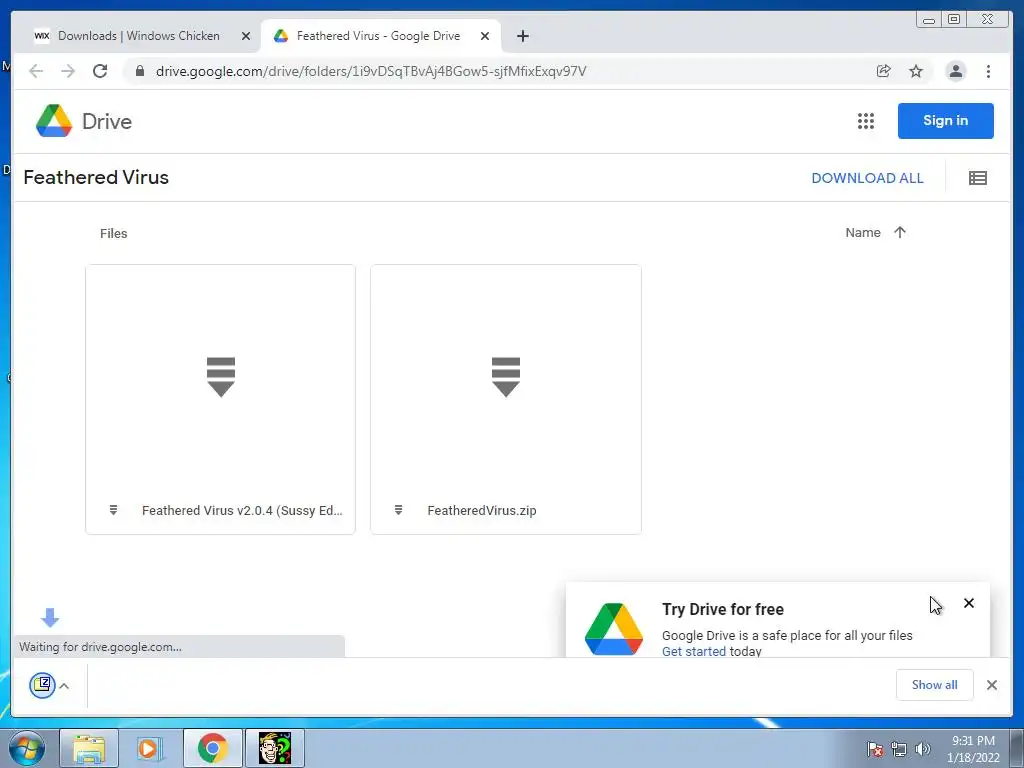
Task: Go forward with the browser arrow
Action: pos(68,71)
